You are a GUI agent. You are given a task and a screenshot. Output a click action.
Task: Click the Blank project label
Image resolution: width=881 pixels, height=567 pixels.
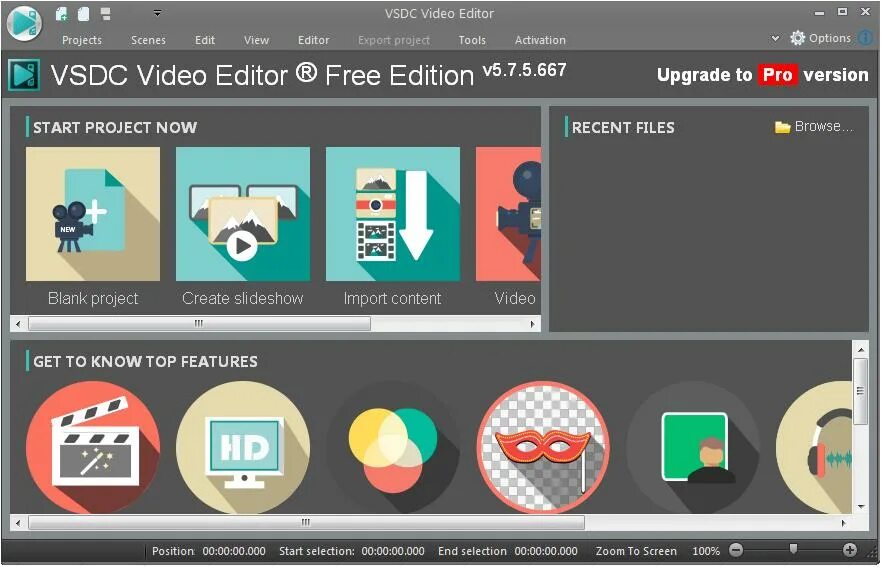[x=93, y=298]
